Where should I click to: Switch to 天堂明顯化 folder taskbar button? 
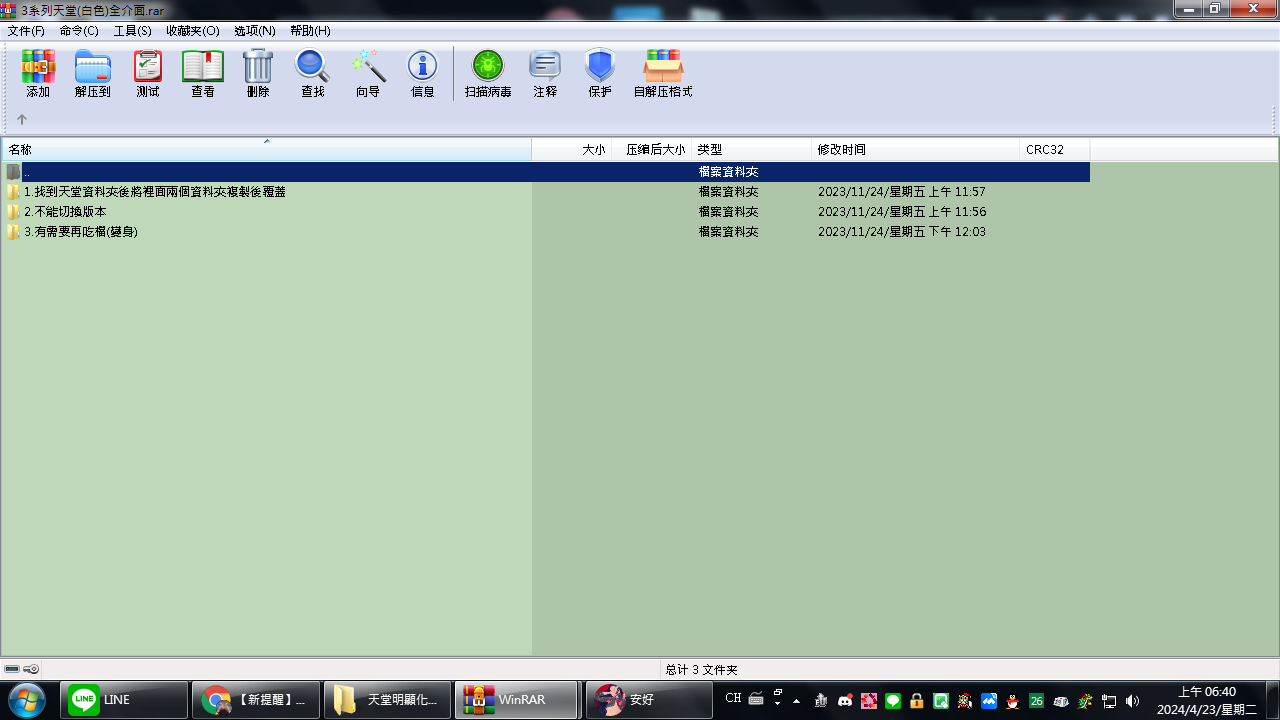pyautogui.click(x=388, y=700)
